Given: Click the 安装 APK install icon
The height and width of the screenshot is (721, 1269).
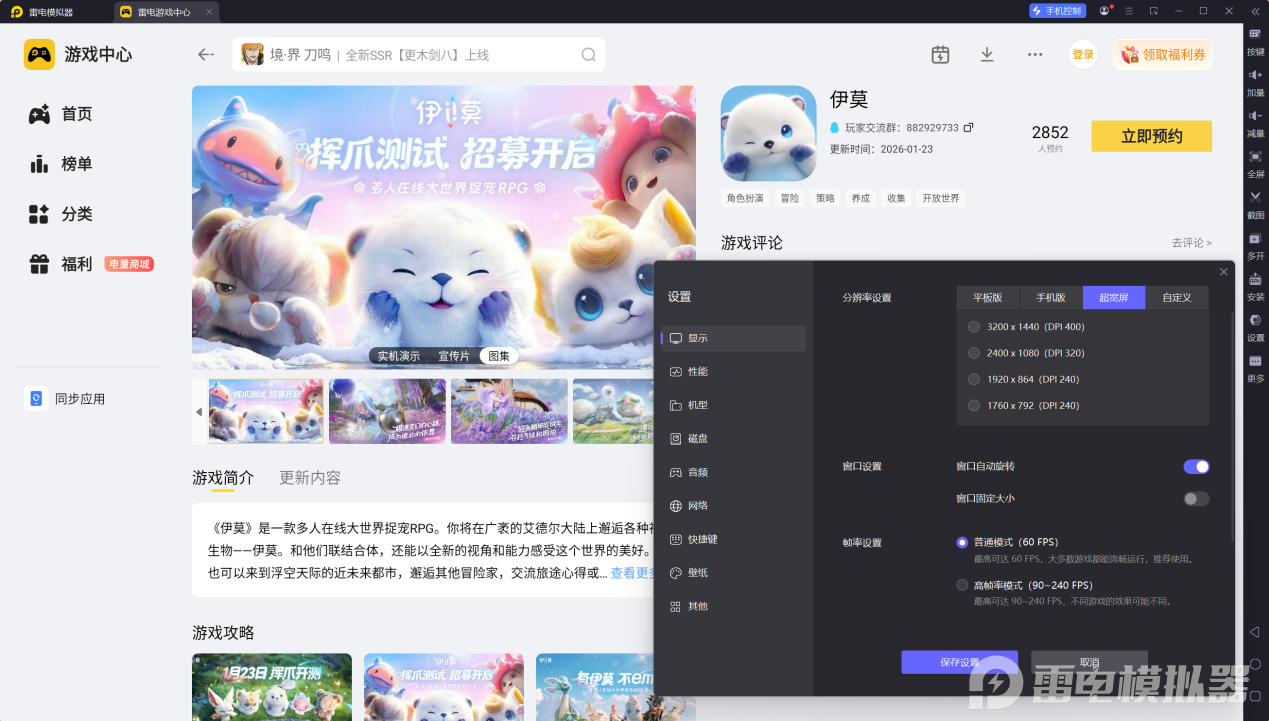Looking at the screenshot, I should click(1255, 279).
